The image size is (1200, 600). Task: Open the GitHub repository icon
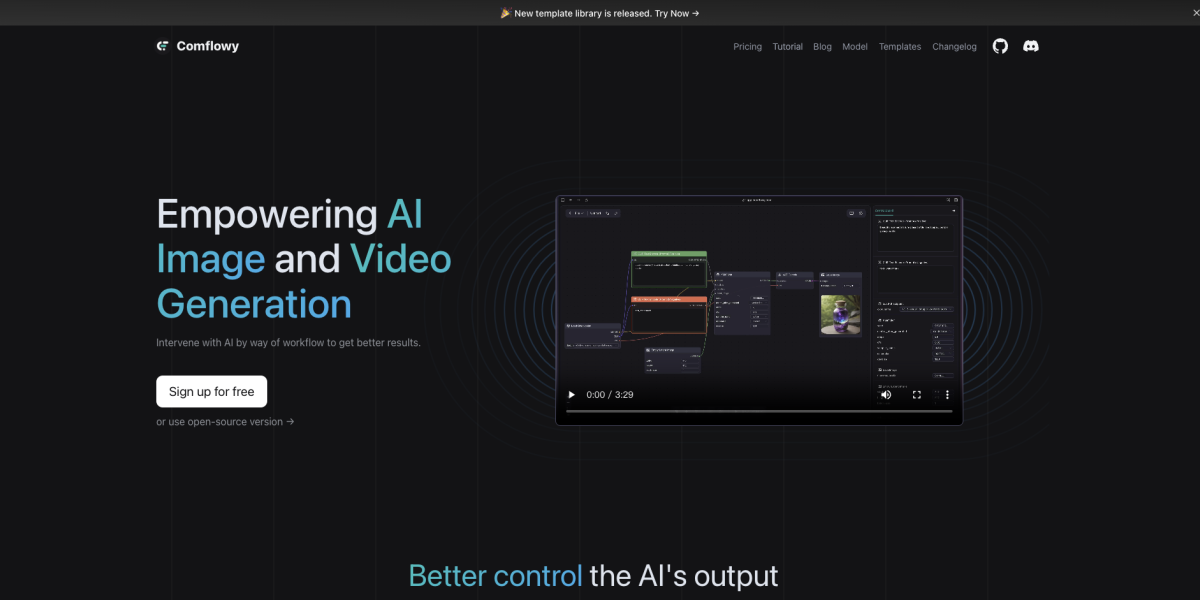1000,46
